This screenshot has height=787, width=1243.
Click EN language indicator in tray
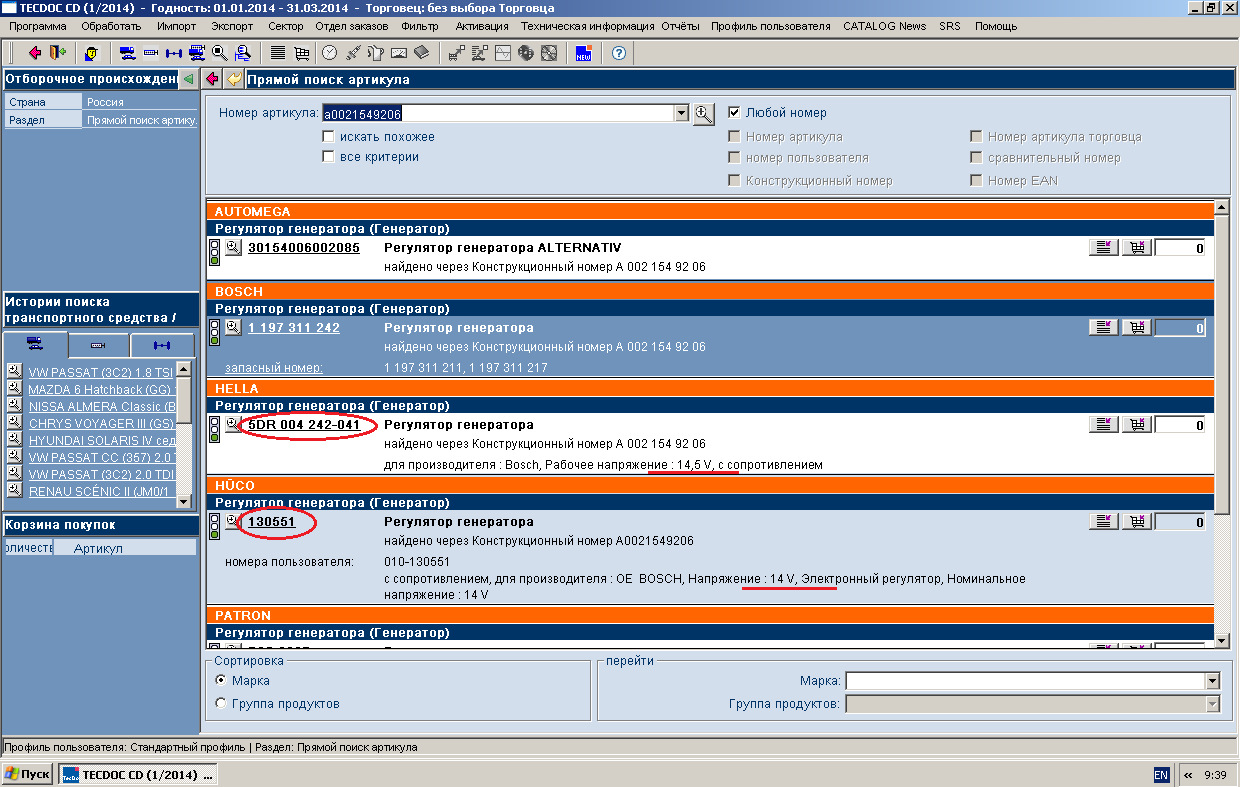(x=1161, y=775)
